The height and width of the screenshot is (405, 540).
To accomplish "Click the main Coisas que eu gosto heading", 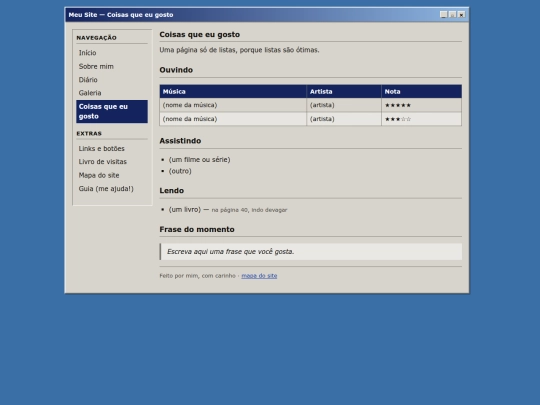I will pos(199,34).
